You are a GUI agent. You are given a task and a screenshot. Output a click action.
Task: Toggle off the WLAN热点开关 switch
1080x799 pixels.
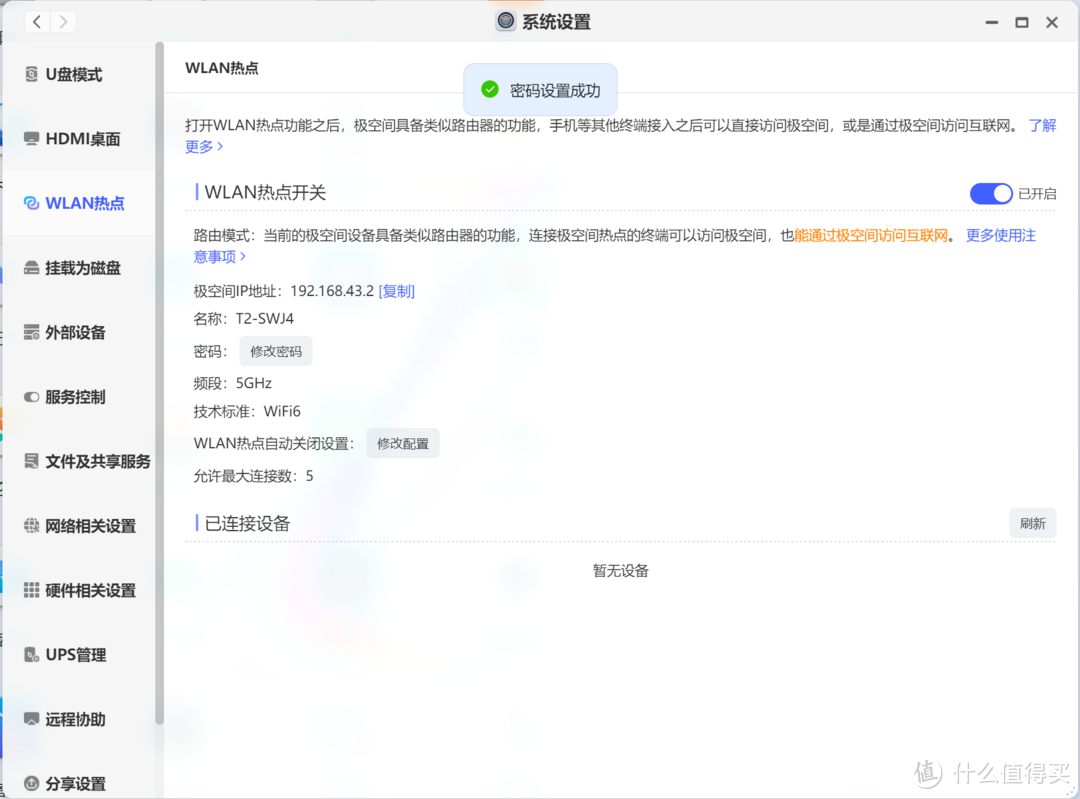click(991, 193)
